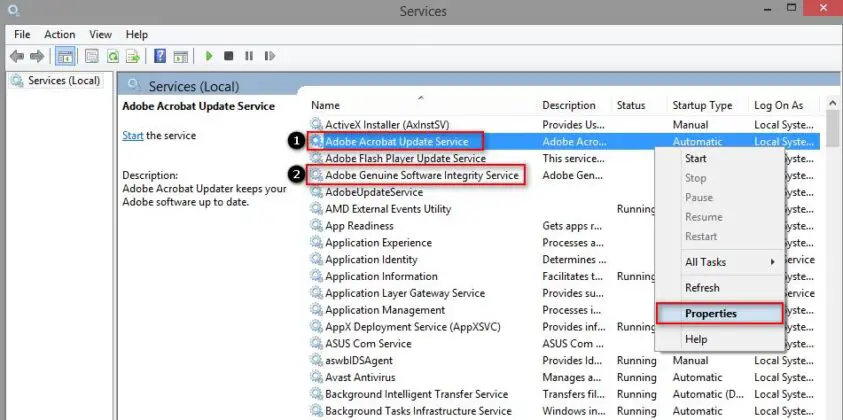Open the File menu
This screenshot has height=420, width=843.
22,34
